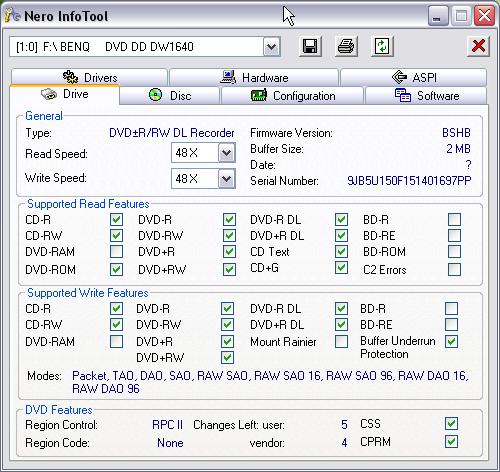The width and height of the screenshot is (500, 472).
Task: Toggle DVD-ROM checkbox in Read Features
Action: [x=116, y=269]
